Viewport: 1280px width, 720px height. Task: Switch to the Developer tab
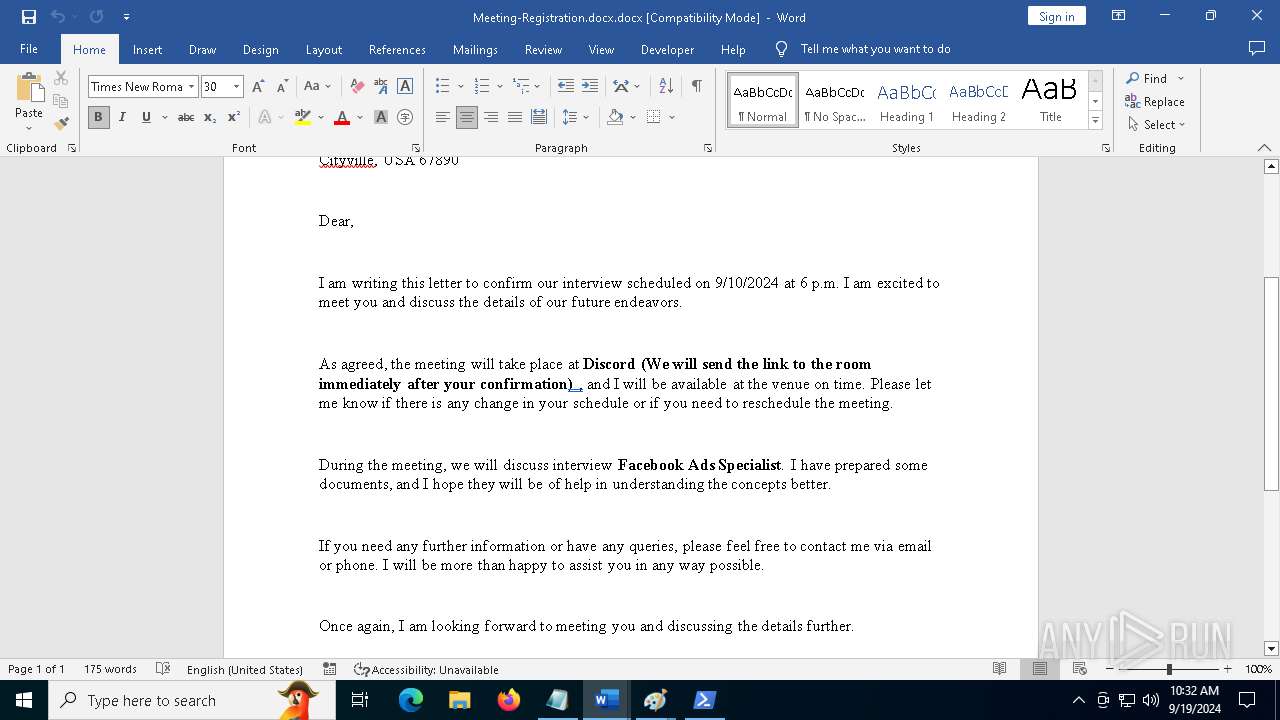[x=667, y=49]
